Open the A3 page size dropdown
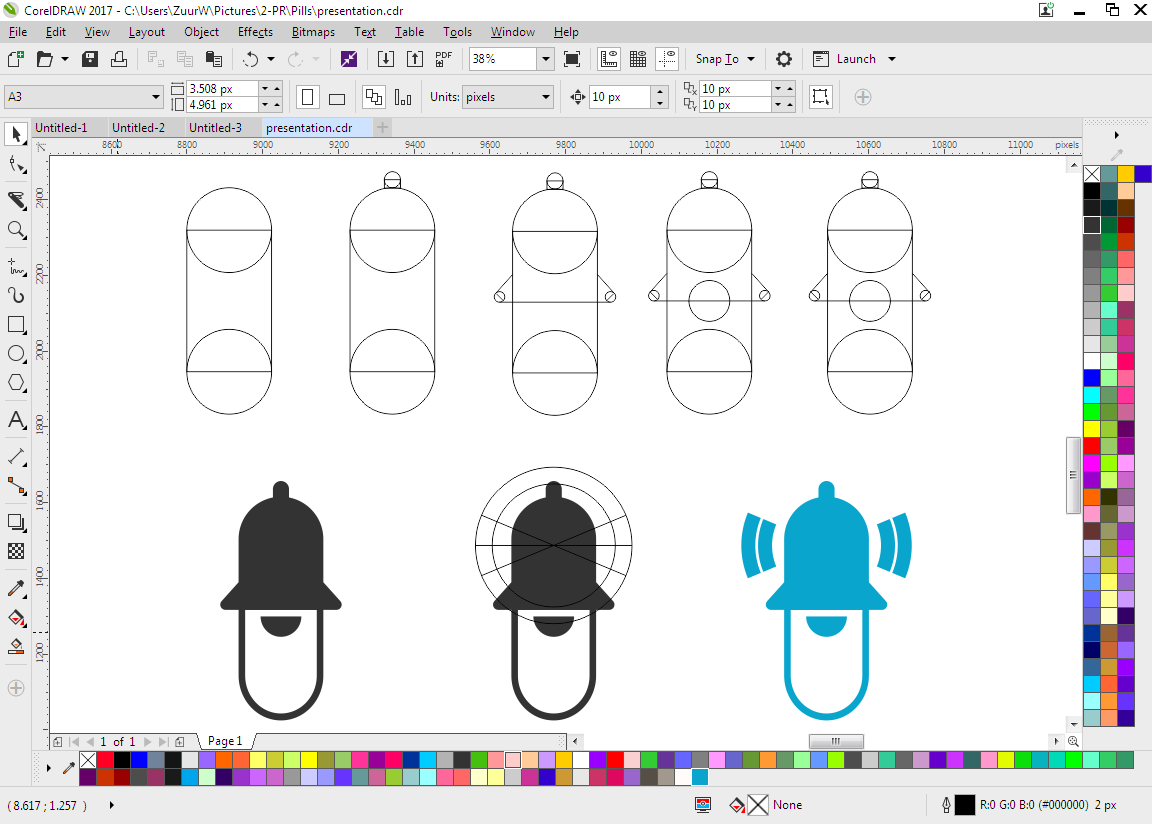This screenshot has height=824, width=1152. [156, 97]
